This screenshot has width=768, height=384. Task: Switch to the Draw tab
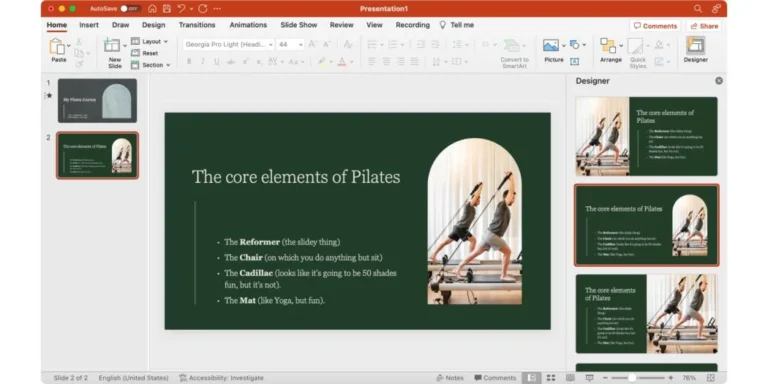coord(120,25)
